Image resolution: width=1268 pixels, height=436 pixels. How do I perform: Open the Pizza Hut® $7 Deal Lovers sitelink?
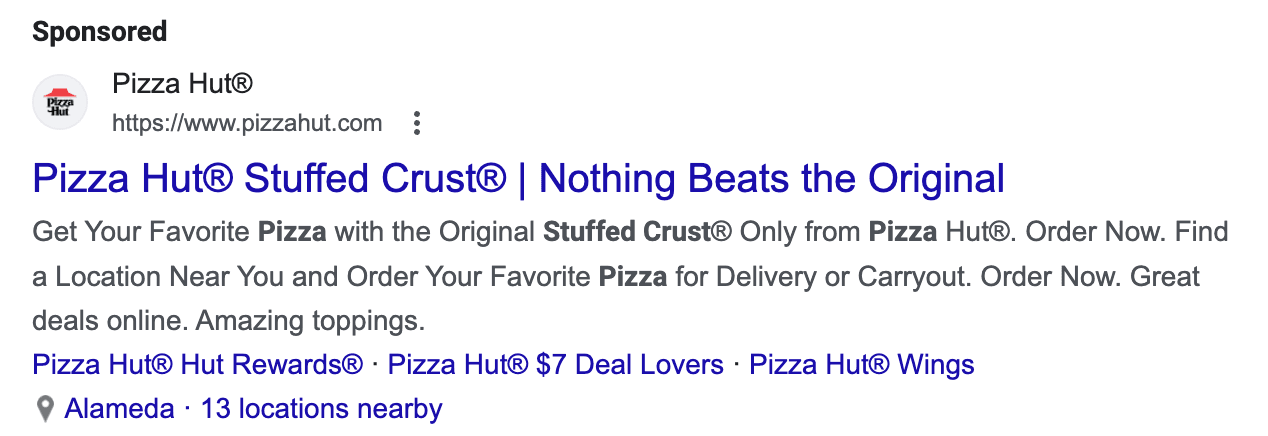[556, 364]
